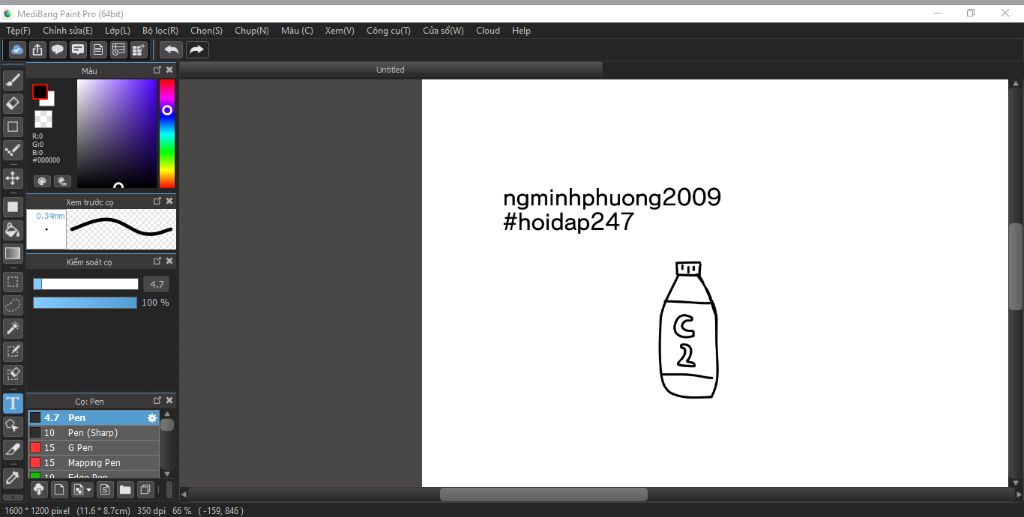Close the Màu color panel
The height and width of the screenshot is (517, 1024).
170,70
